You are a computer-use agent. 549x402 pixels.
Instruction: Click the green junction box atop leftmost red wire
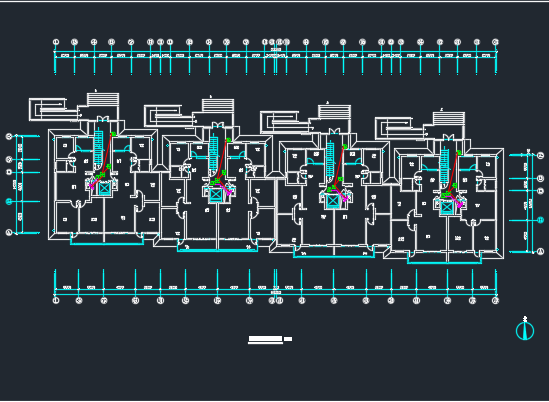pos(113,134)
